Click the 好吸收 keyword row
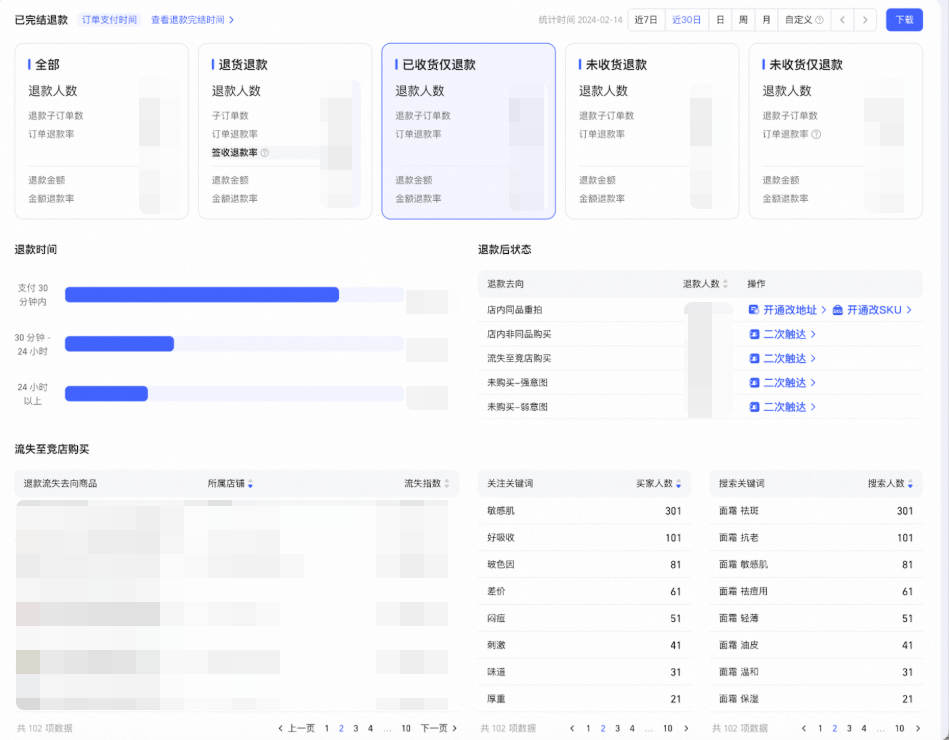This screenshot has width=949, height=740. (584, 537)
